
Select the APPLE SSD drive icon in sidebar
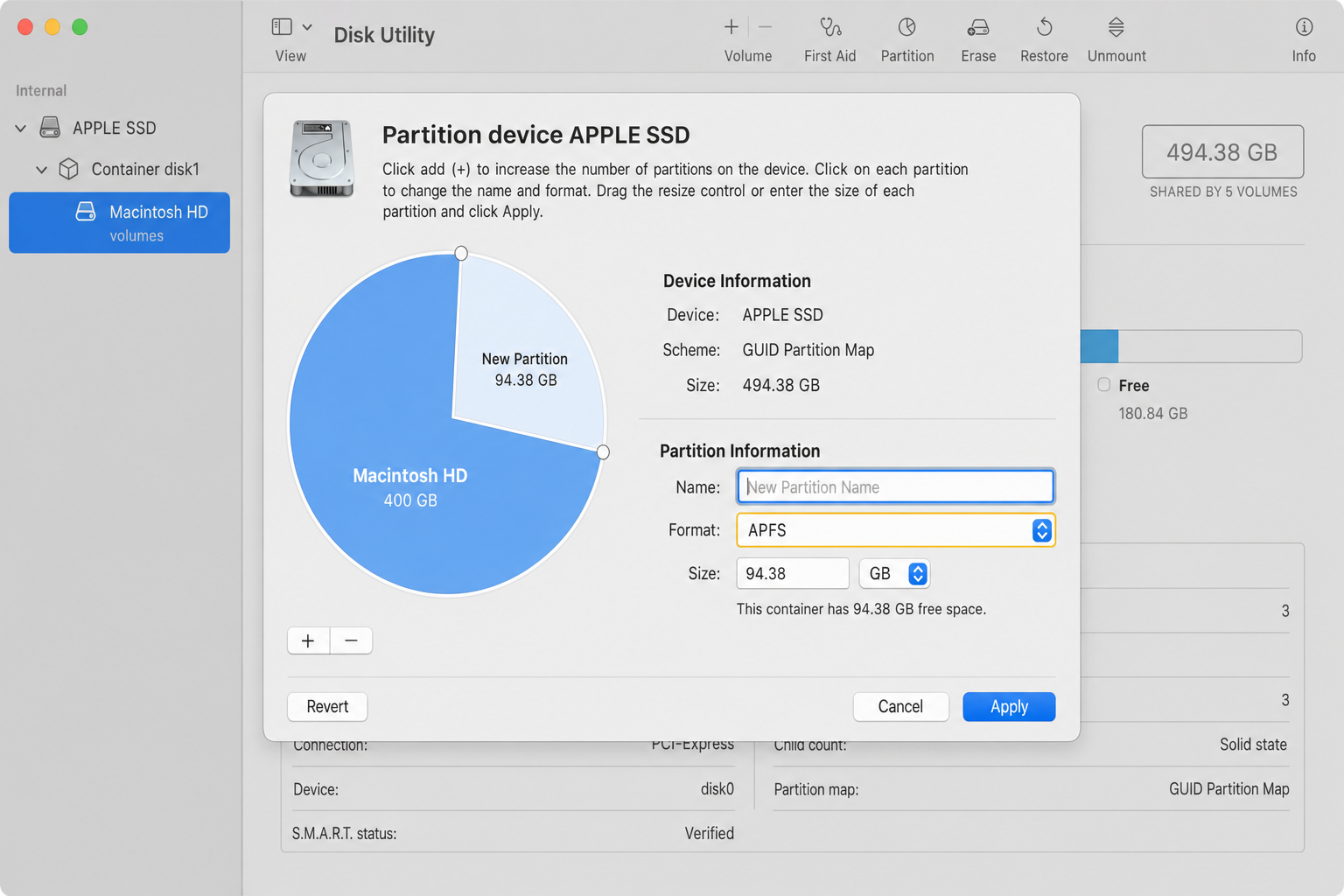click(x=51, y=128)
